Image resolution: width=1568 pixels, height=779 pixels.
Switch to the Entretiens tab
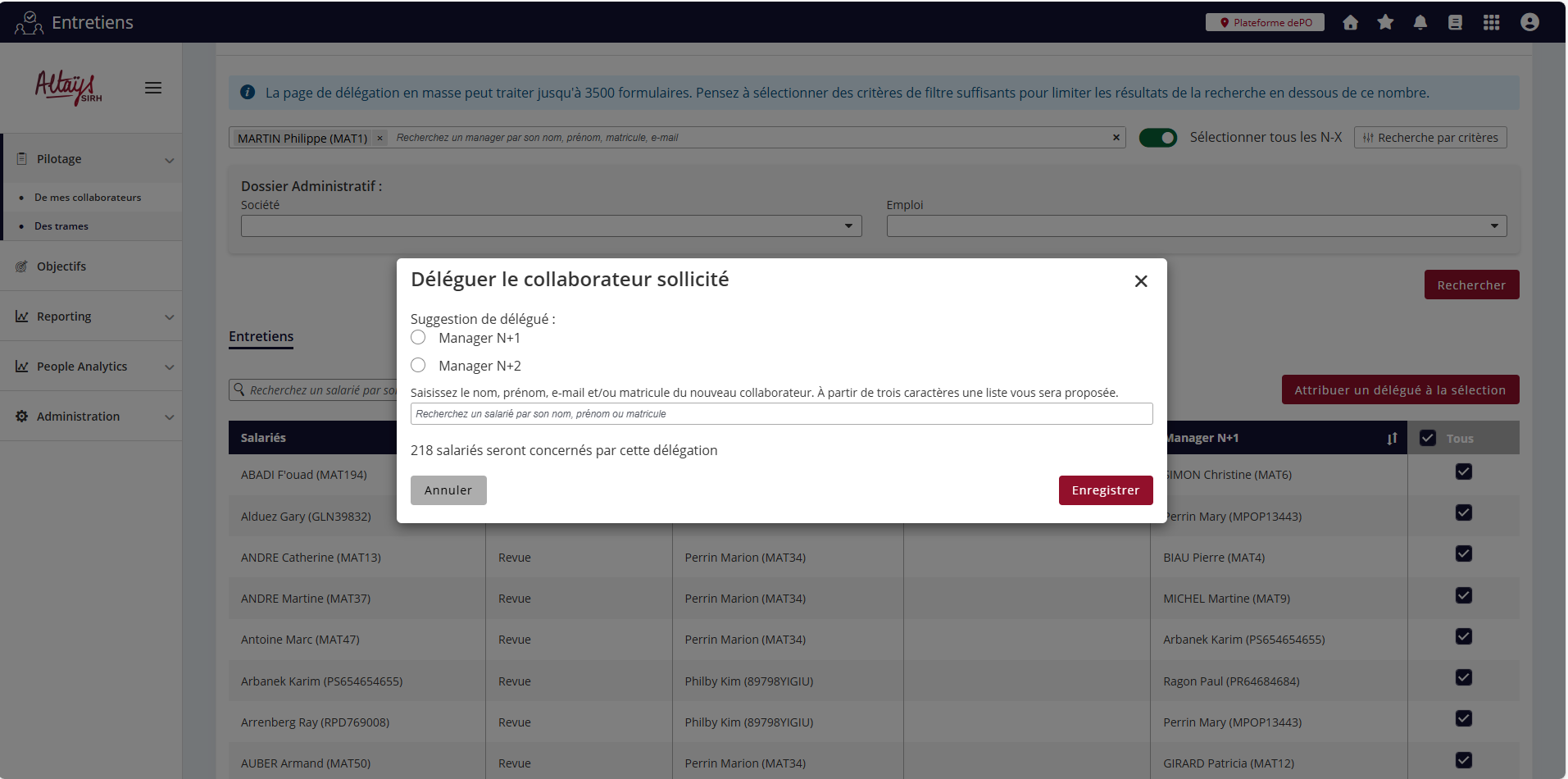(x=261, y=336)
